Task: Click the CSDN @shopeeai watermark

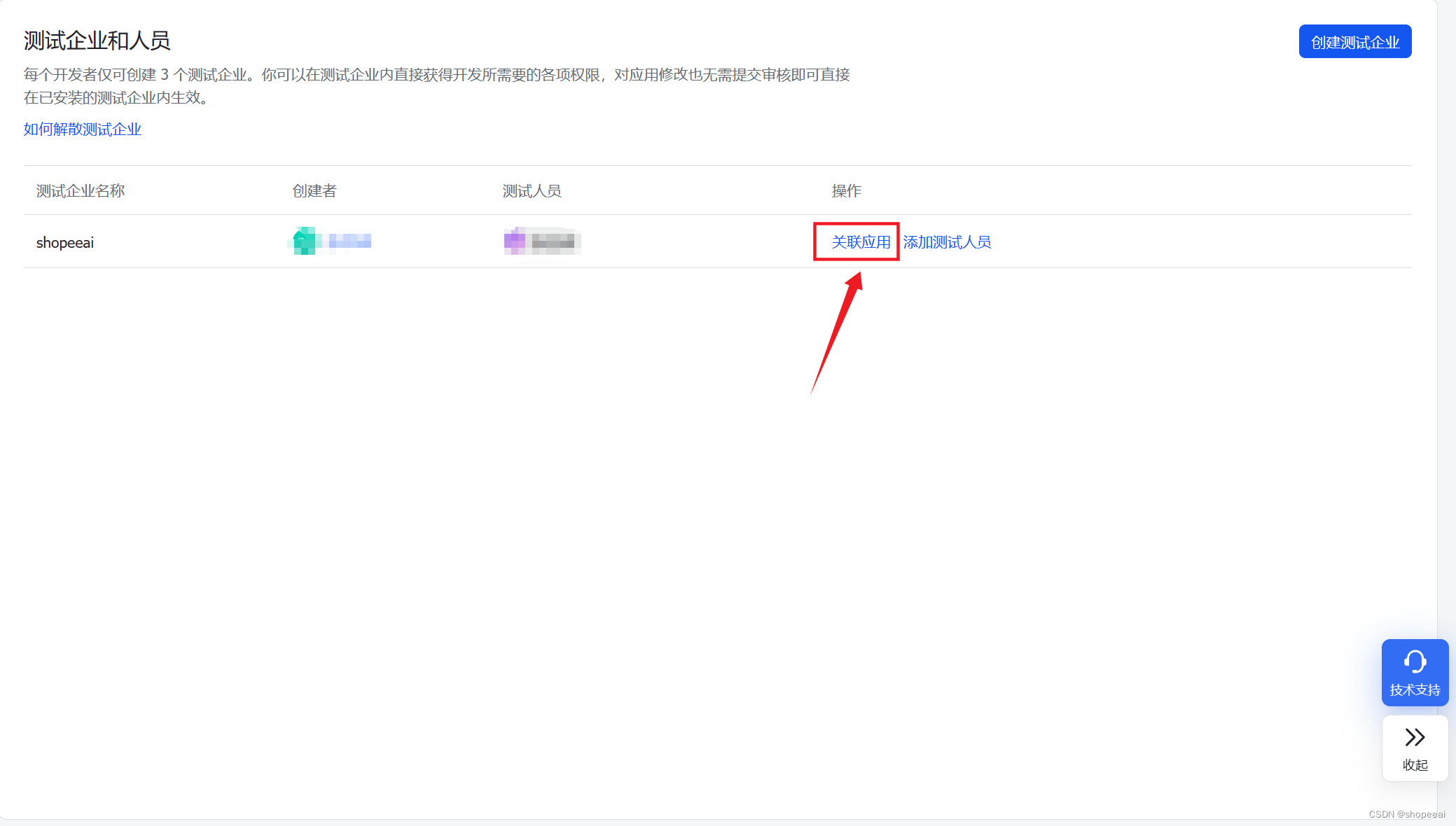Action: 1406,814
